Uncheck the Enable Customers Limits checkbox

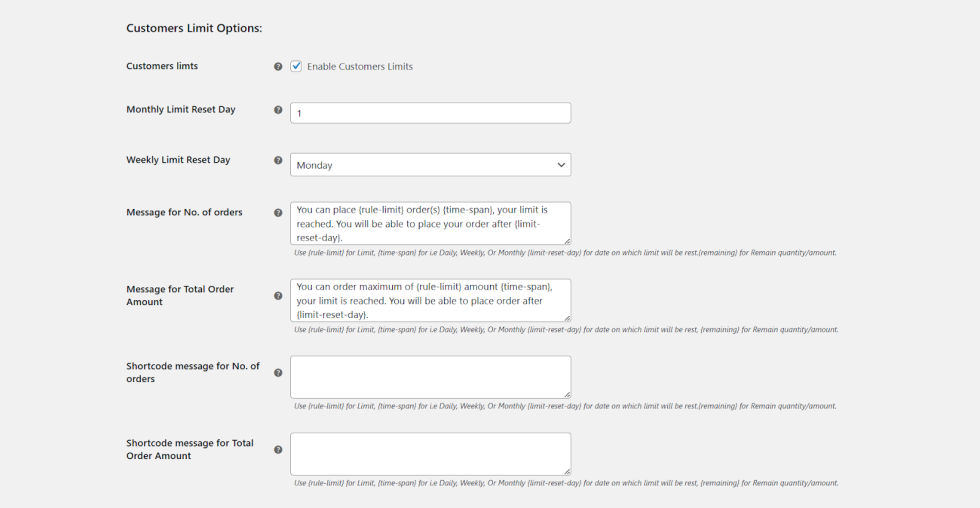(296, 67)
